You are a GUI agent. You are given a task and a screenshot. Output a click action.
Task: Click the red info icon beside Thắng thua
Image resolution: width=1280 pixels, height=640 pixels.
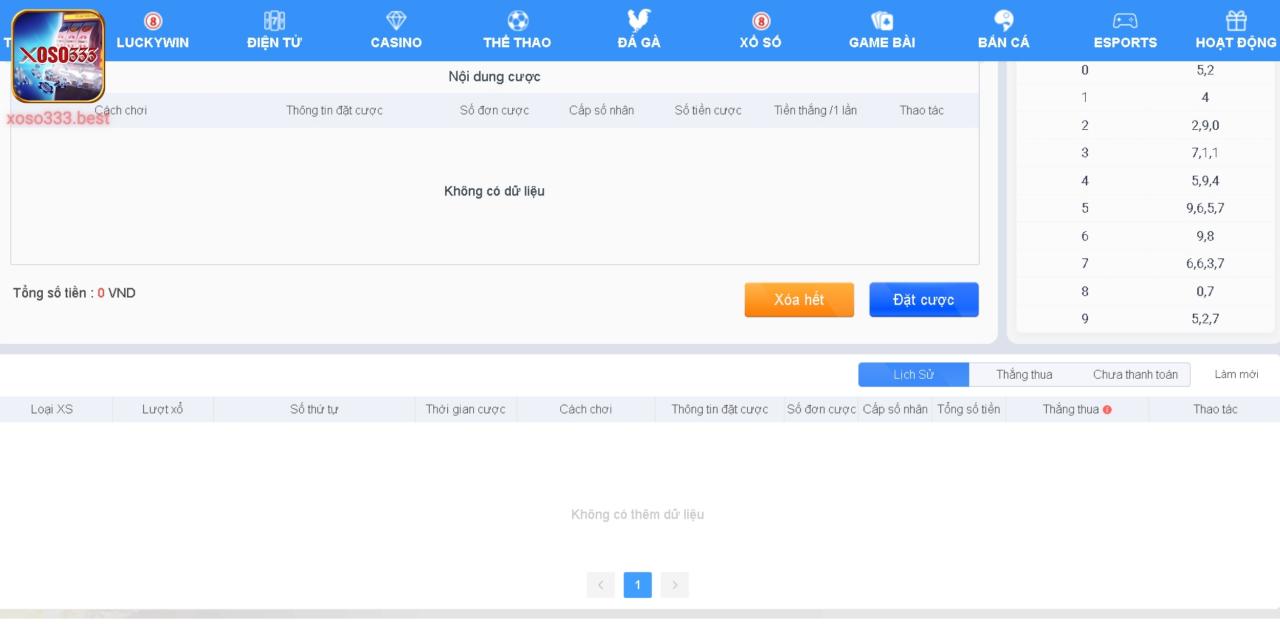pyautogui.click(x=1107, y=410)
